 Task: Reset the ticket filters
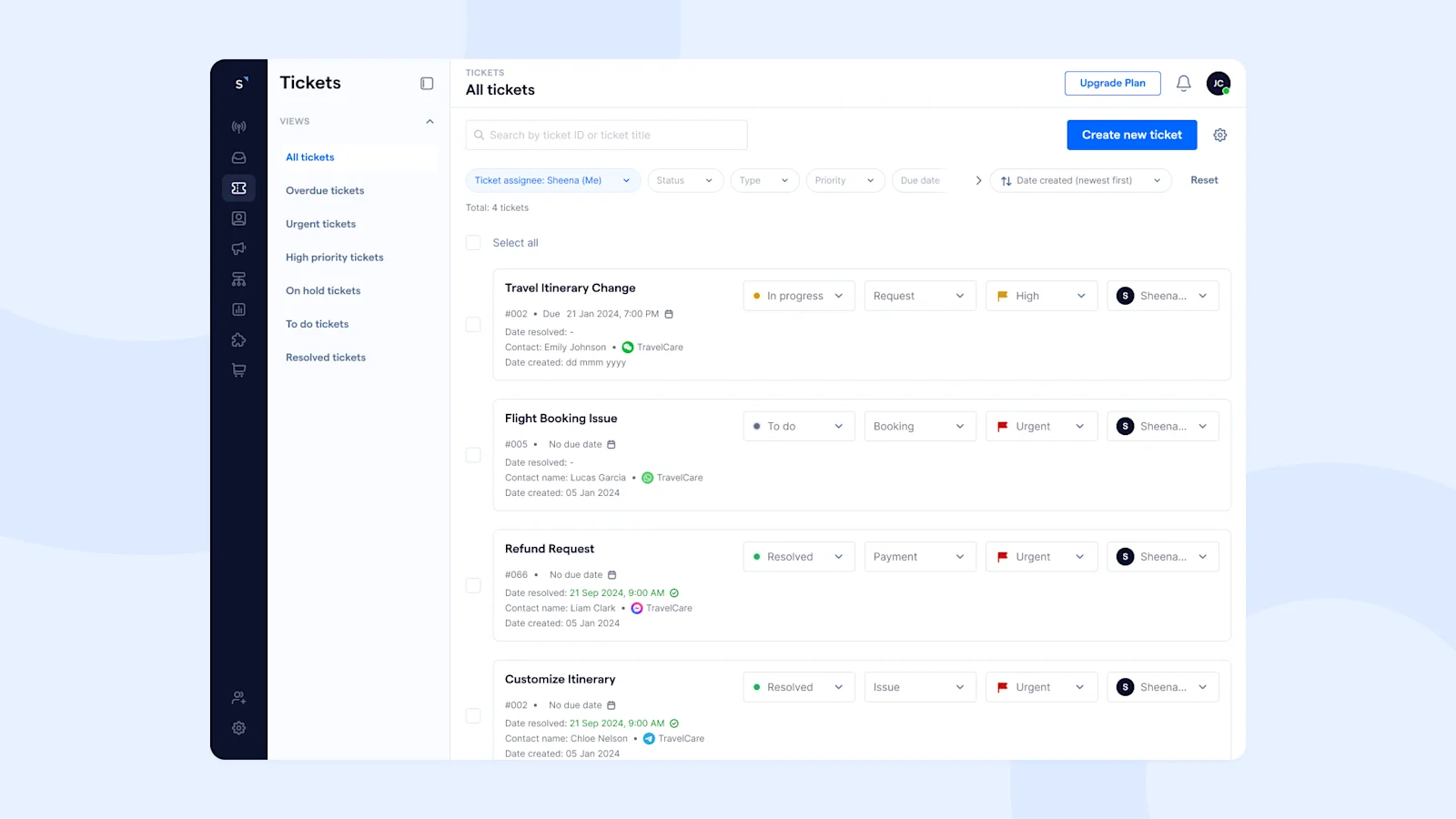point(1204,179)
